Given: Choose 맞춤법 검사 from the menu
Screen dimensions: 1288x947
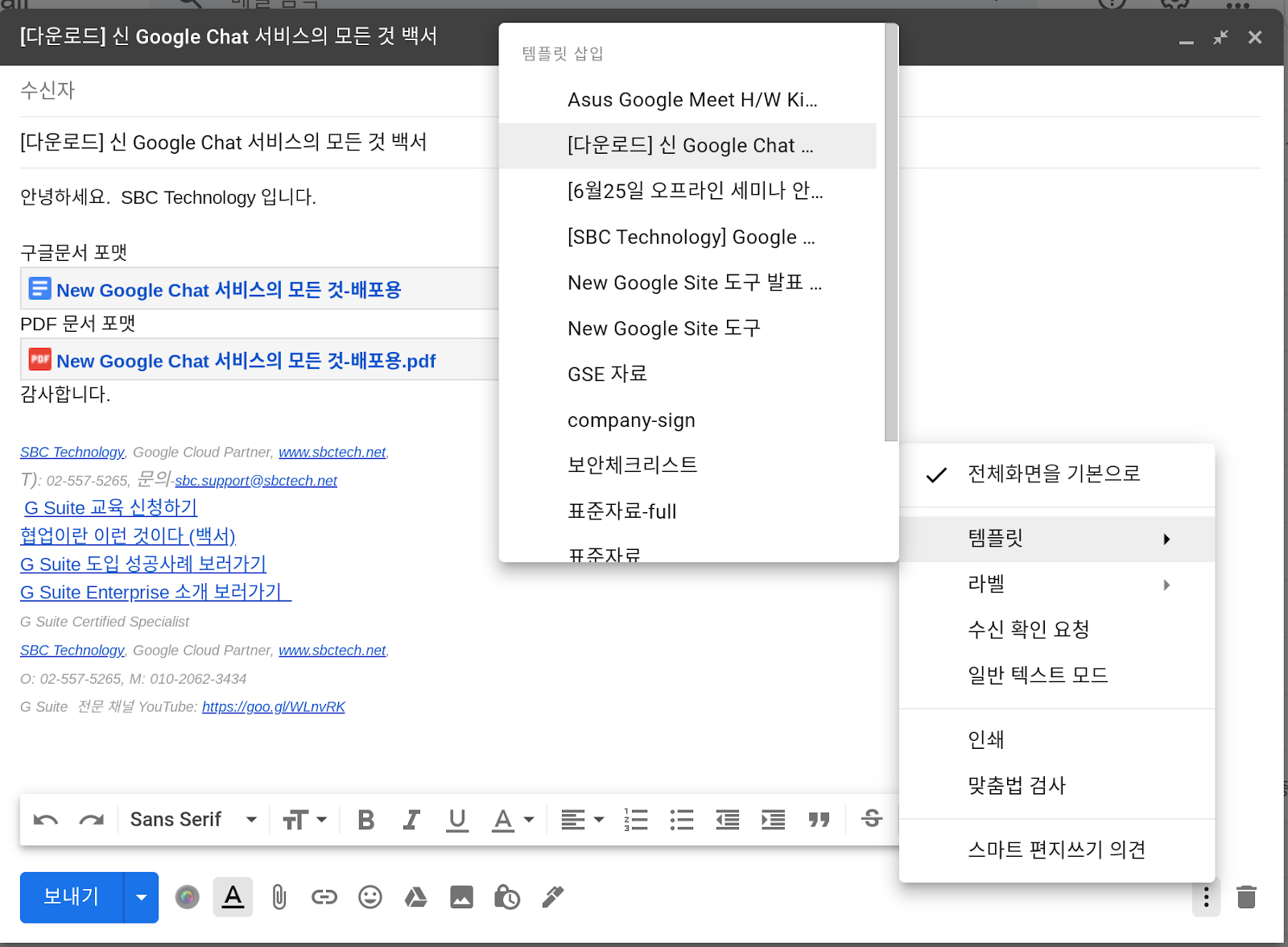Looking at the screenshot, I should click(x=1057, y=786).
